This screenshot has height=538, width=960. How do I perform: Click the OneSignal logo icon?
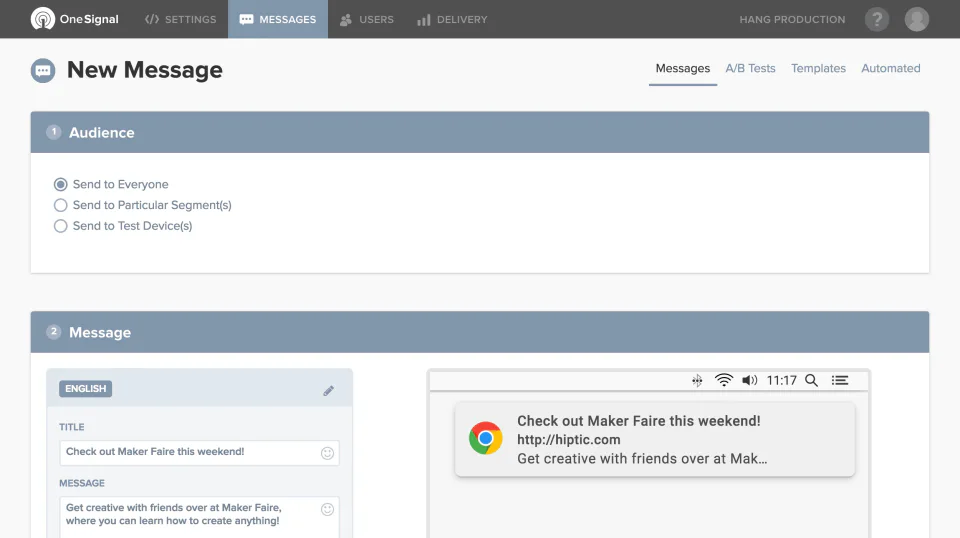coord(43,19)
